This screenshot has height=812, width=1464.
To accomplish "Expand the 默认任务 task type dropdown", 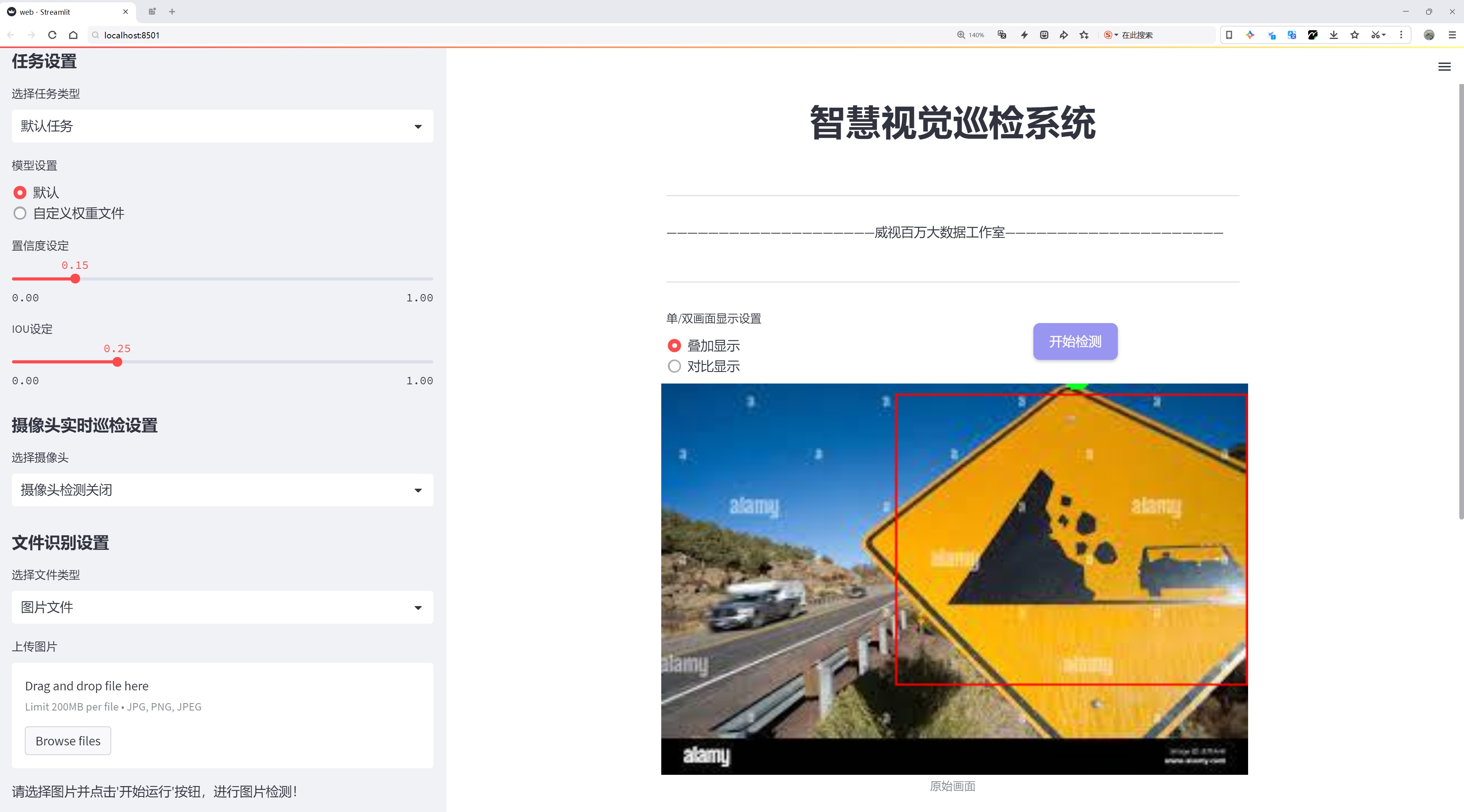I will 222,126.
